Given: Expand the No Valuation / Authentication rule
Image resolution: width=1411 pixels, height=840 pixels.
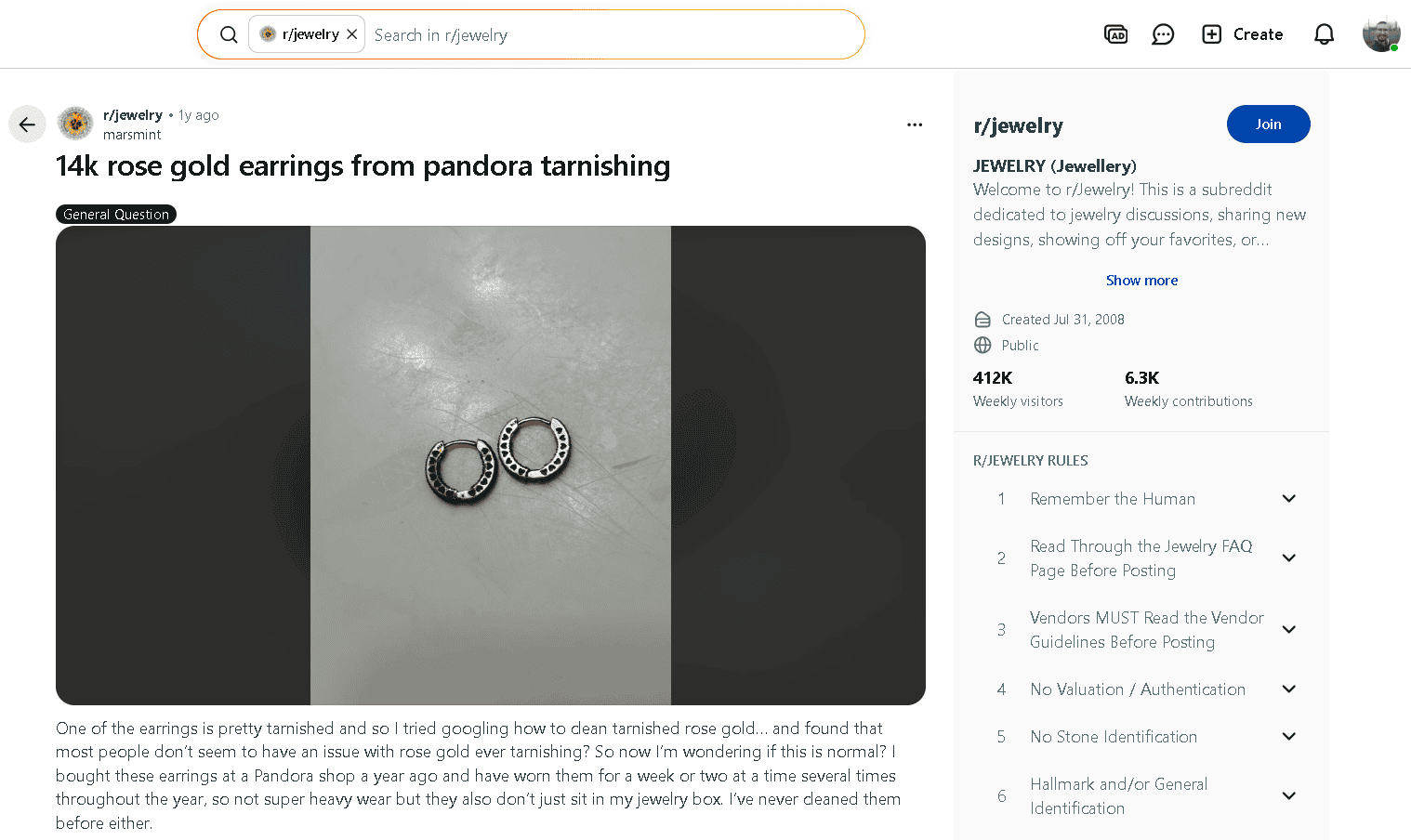Looking at the screenshot, I should tap(1288, 689).
